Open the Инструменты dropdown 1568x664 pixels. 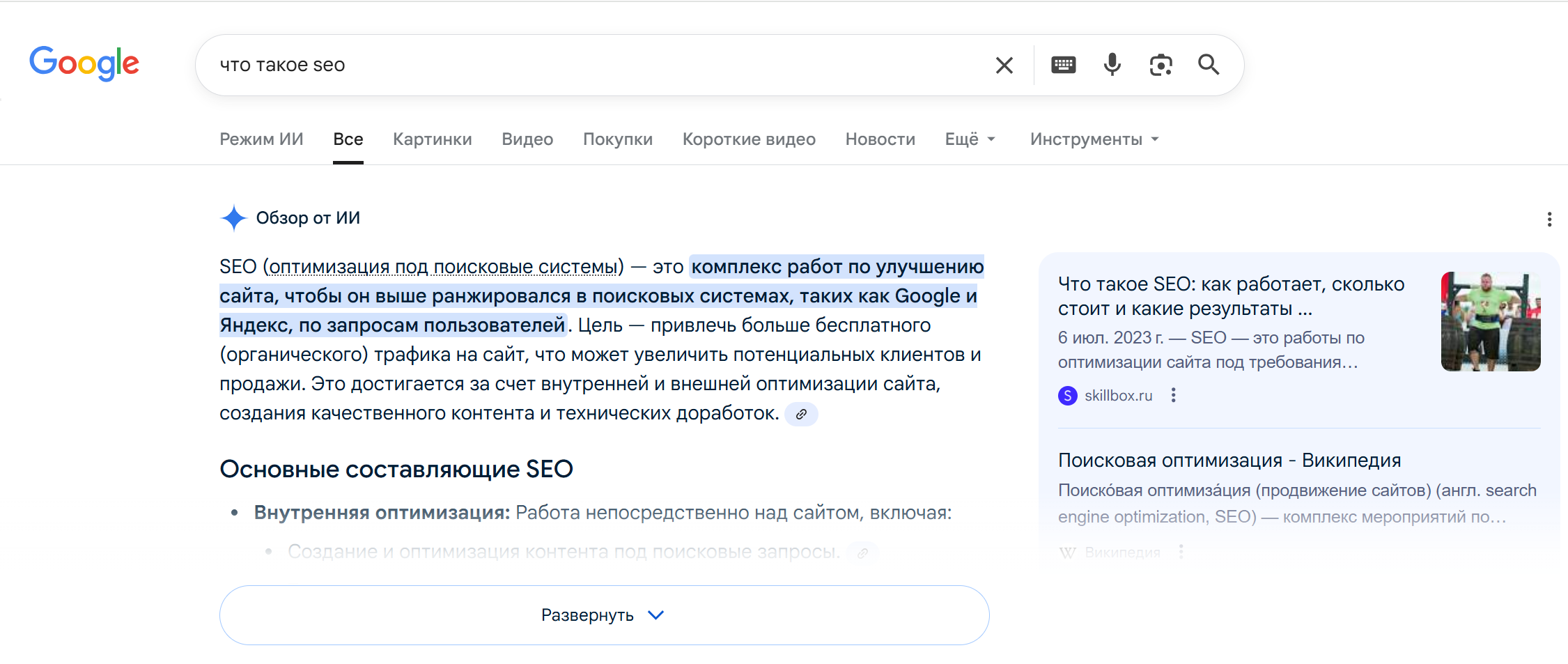(x=1094, y=139)
